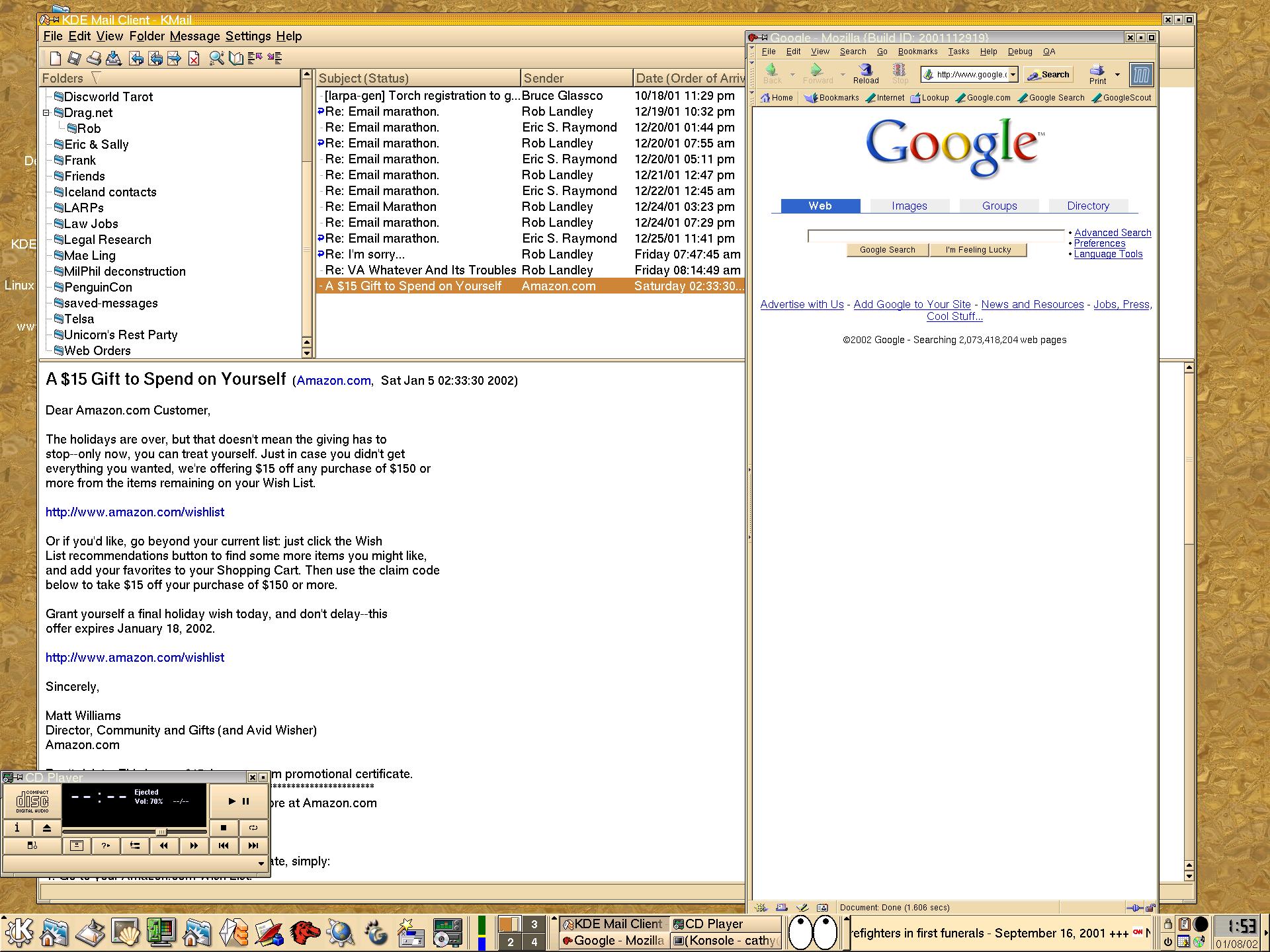Click the Check Mail inbox icon
Image resolution: width=1270 pixels, height=952 pixels.
[x=114, y=58]
